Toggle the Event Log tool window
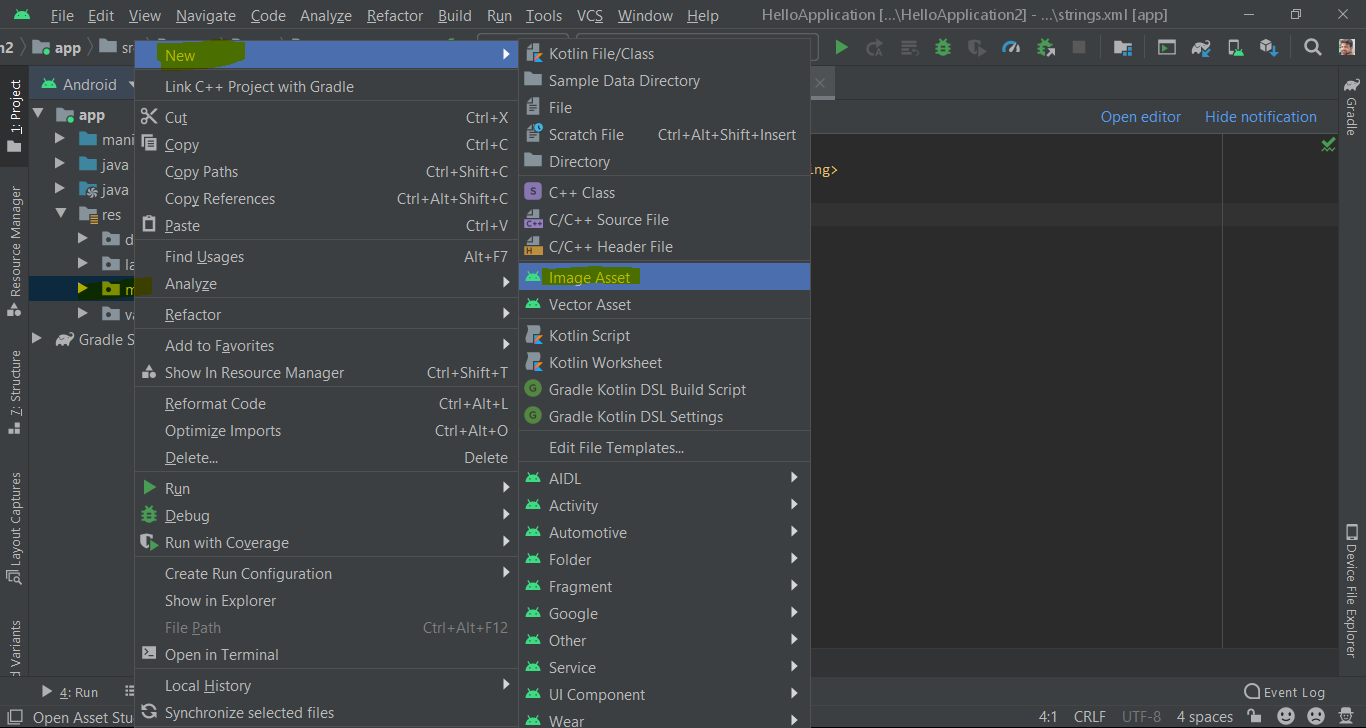The image size is (1366, 728). [1284, 692]
